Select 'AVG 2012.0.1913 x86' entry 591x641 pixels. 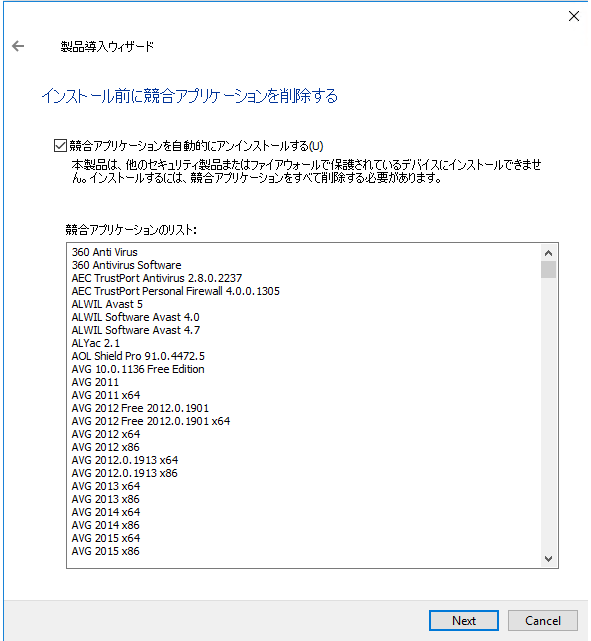[x=125, y=473]
